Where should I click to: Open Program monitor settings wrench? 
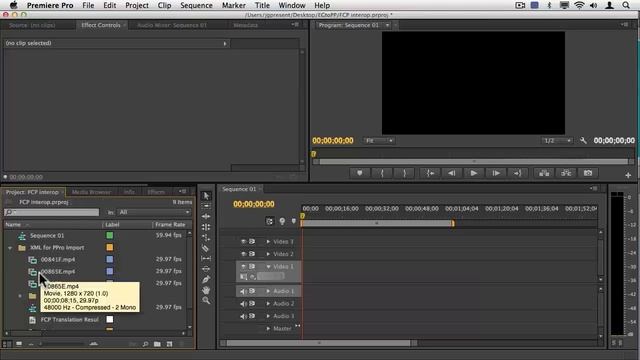pos(583,140)
